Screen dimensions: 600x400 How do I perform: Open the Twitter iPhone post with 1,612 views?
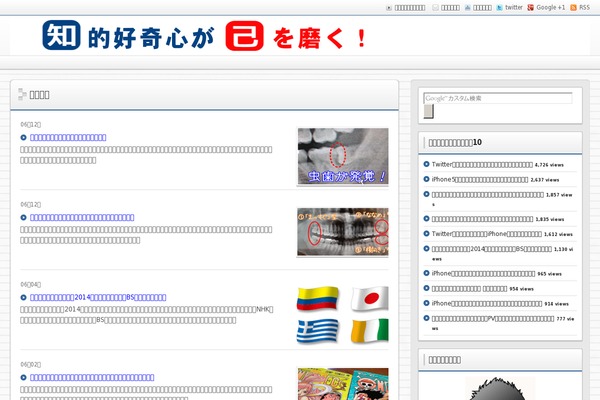[487, 234]
